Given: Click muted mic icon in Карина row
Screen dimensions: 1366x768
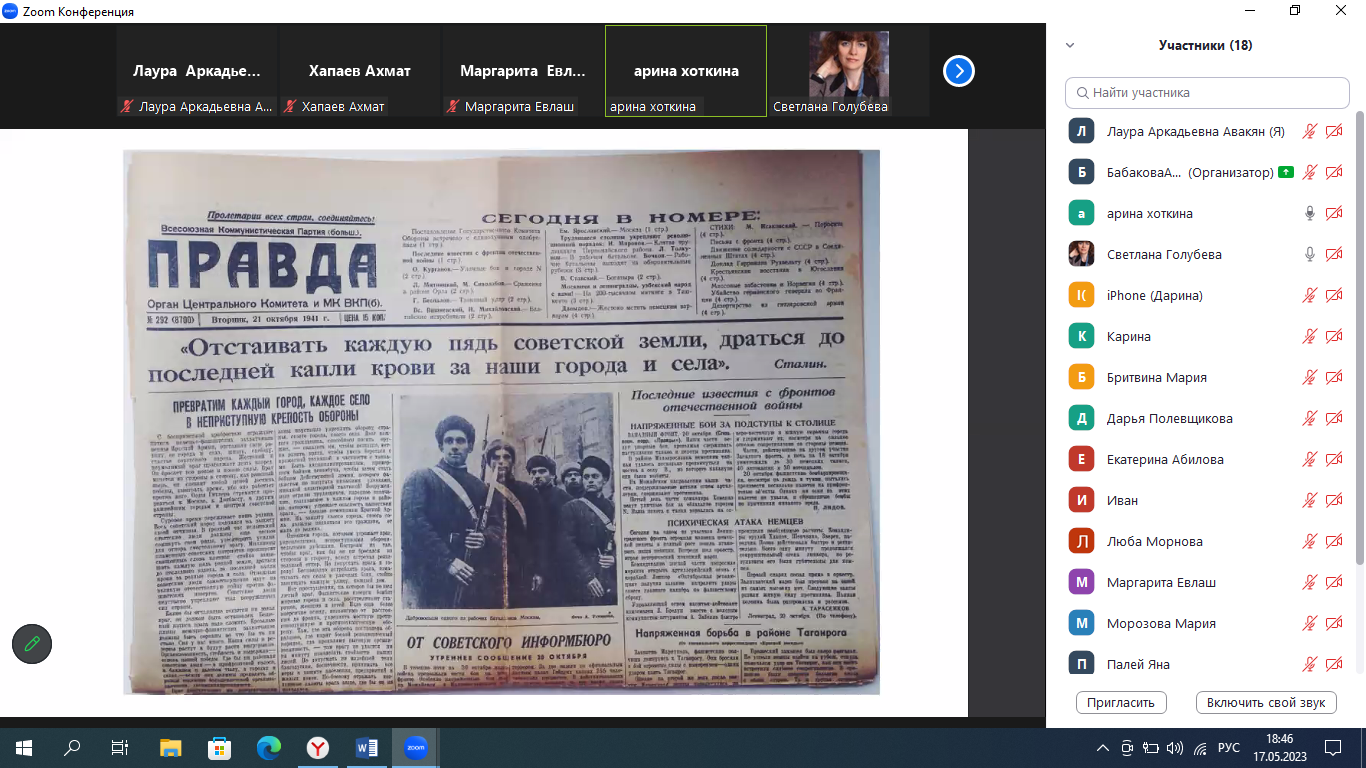Looking at the screenshot, I should point(1309,336).
